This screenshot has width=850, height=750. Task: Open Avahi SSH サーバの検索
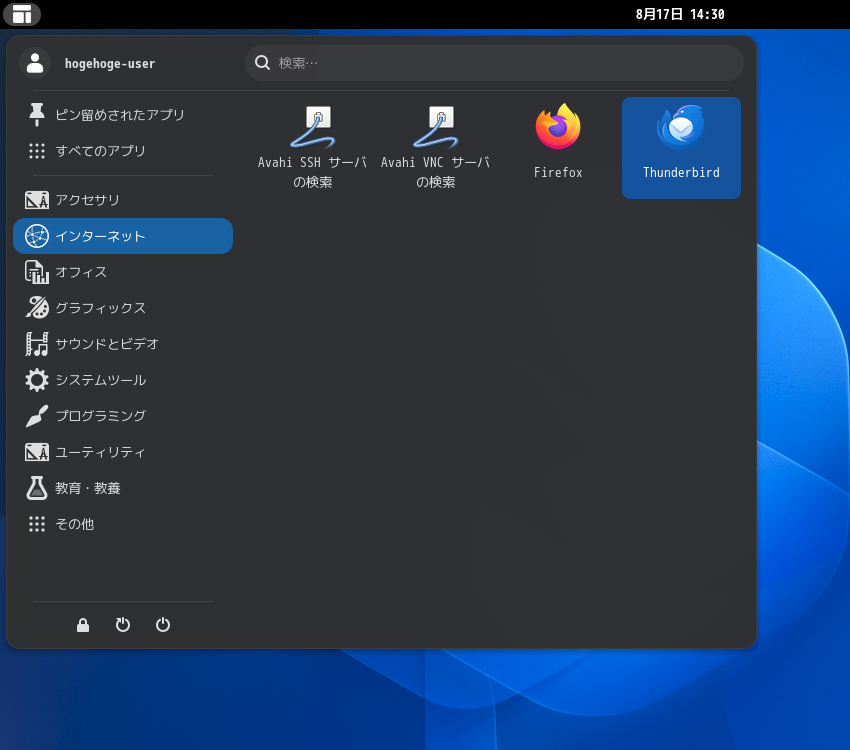click(312, 147)
